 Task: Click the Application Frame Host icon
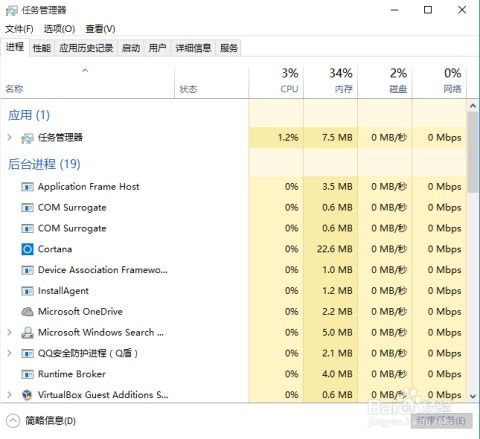[27, 187]
